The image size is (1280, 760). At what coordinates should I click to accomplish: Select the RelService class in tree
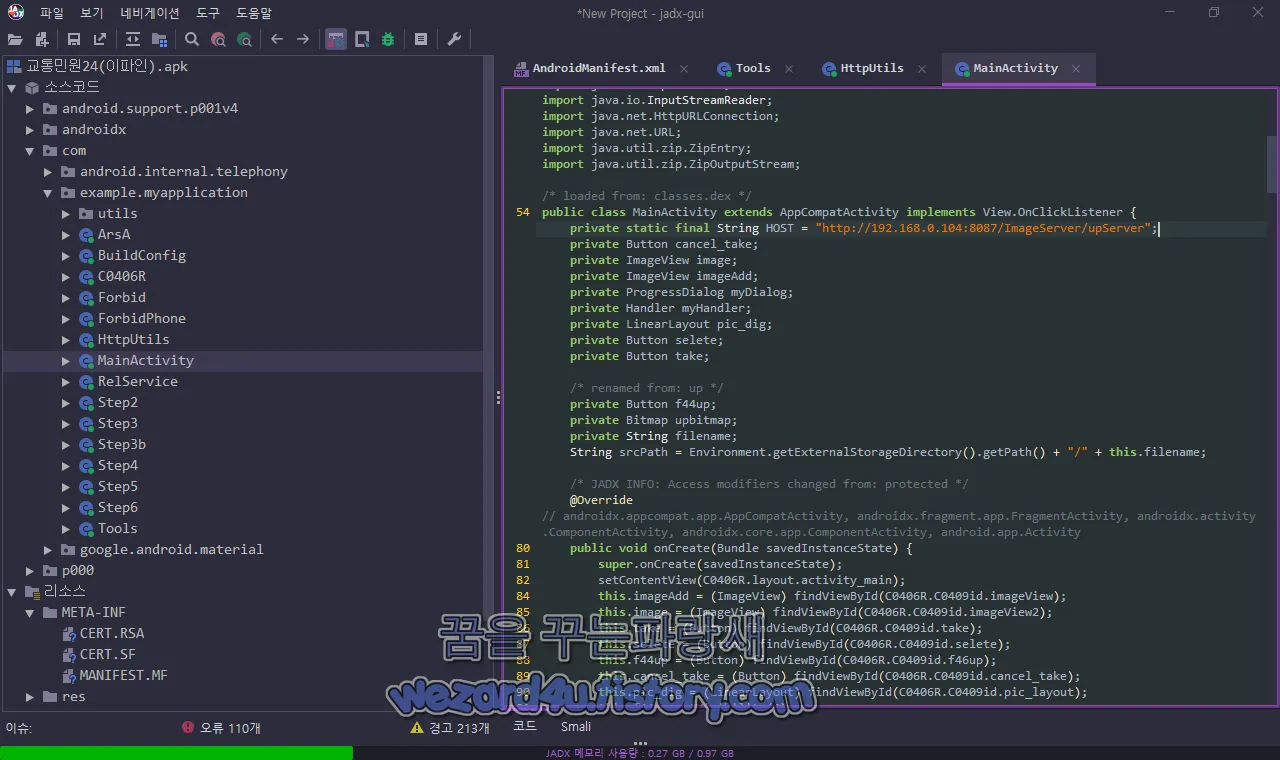[137, 381]
